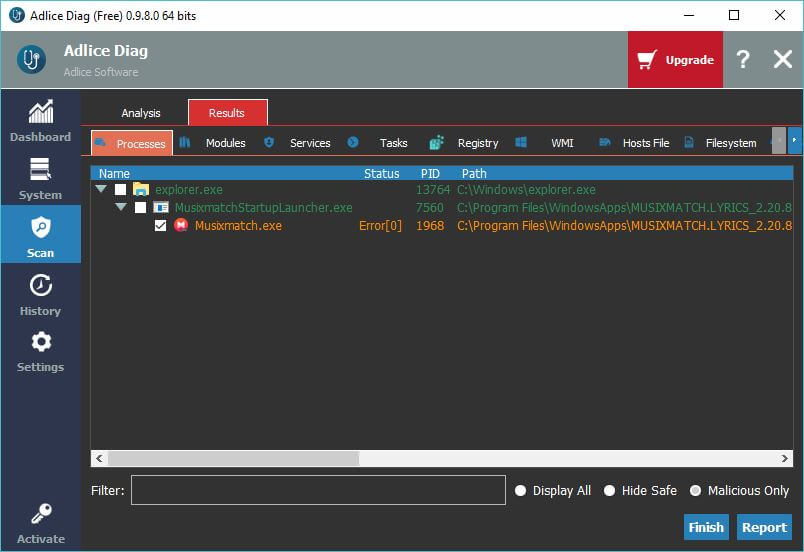Uncheck the Musixmatch.exe checkbox
Viewport: 804px width, 552px height.
(161, 226)
